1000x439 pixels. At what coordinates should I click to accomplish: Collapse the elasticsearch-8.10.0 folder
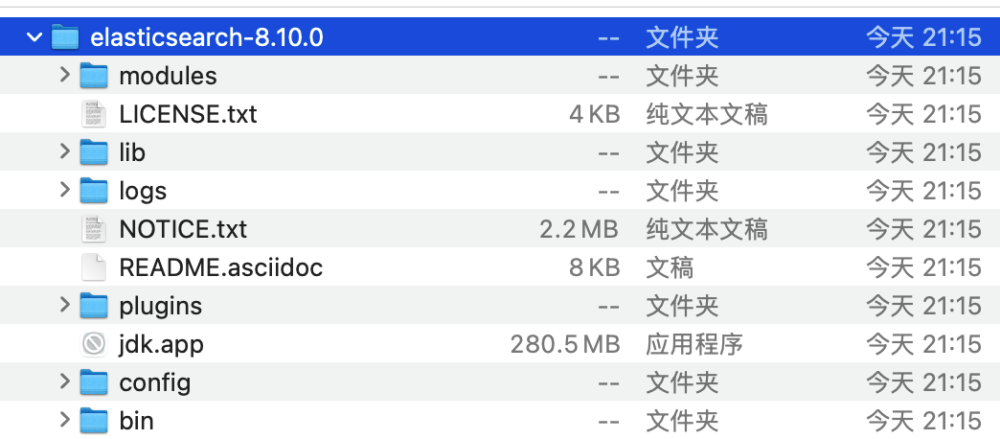(x=35, y=38)
